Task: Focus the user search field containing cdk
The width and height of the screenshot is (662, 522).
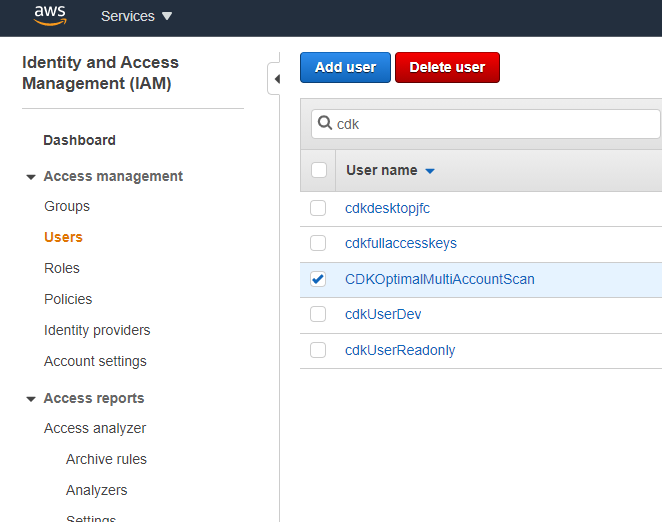Action: point(486,124)
